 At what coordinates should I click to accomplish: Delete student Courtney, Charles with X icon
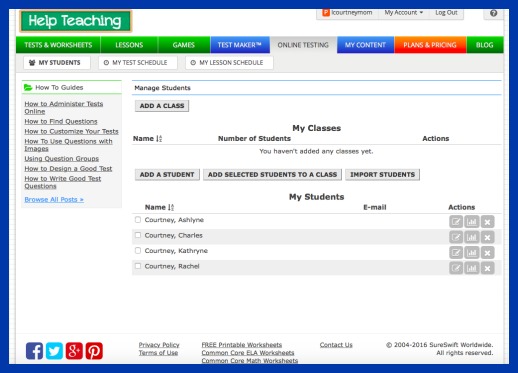(x=487, y=237)
